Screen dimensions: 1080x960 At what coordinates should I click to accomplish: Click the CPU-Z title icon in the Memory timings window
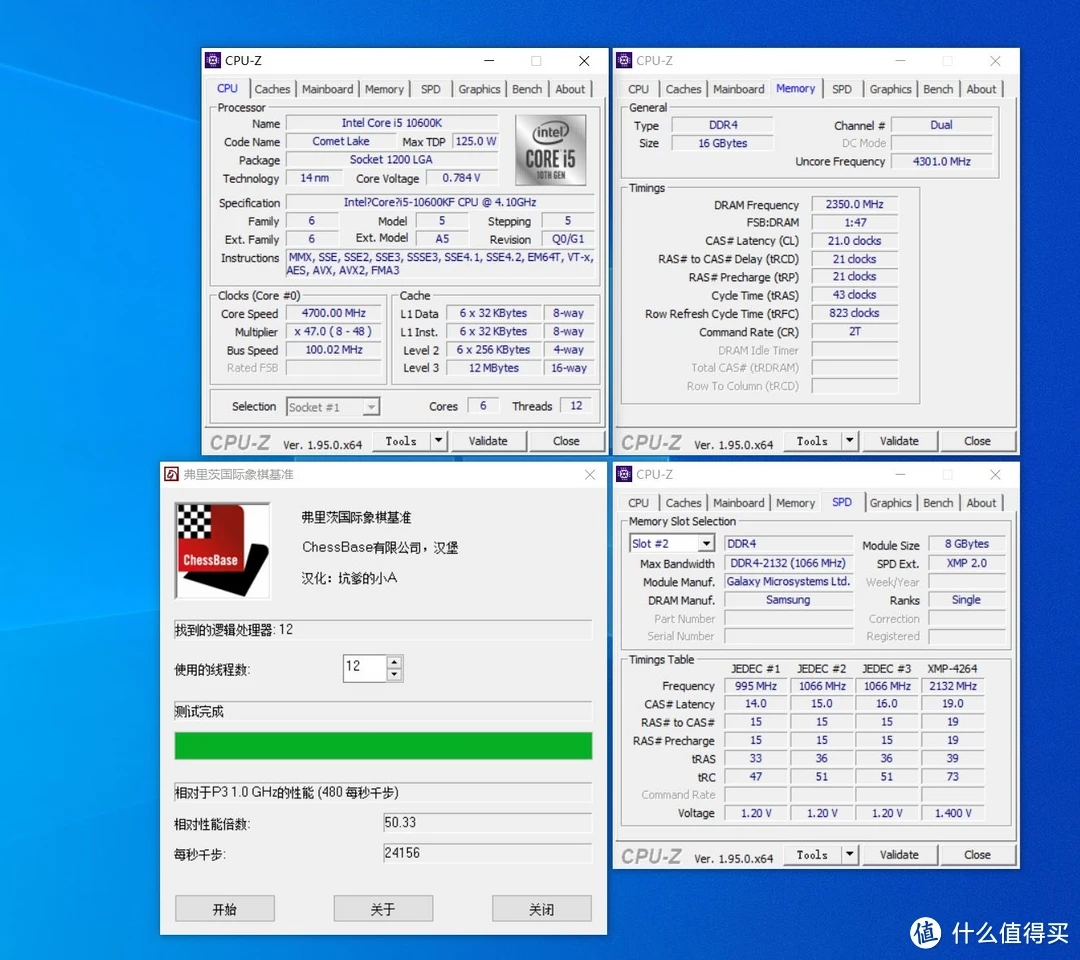coord(624,61)
